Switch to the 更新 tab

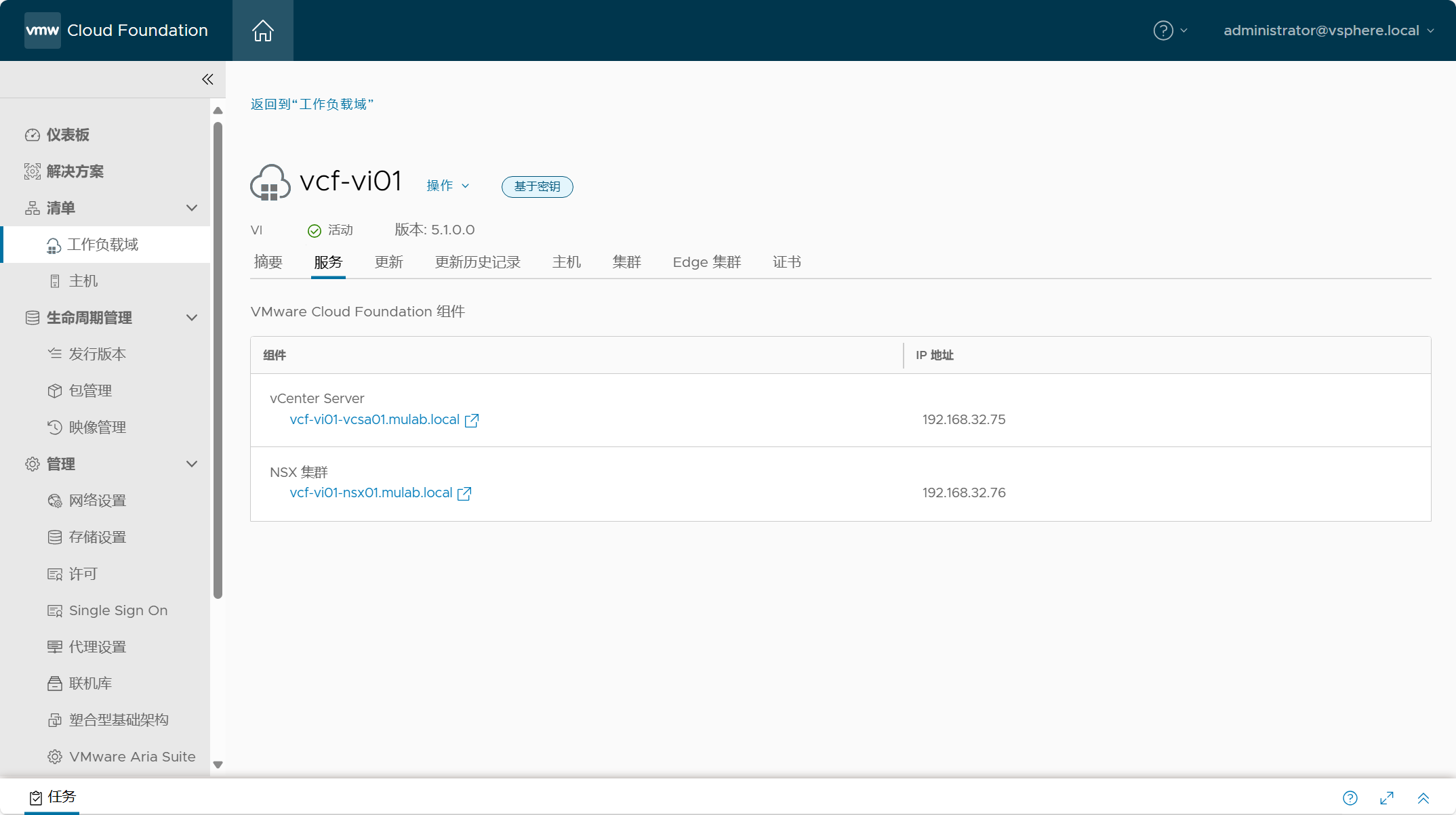click(x=389, y=262)
